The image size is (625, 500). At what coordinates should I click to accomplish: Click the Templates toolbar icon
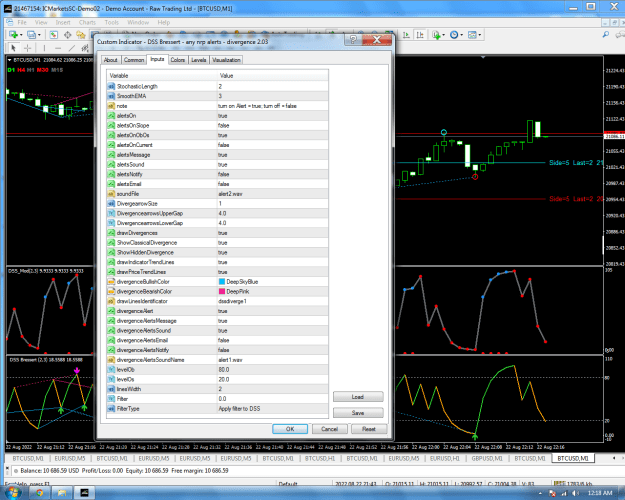click(472, 35)
